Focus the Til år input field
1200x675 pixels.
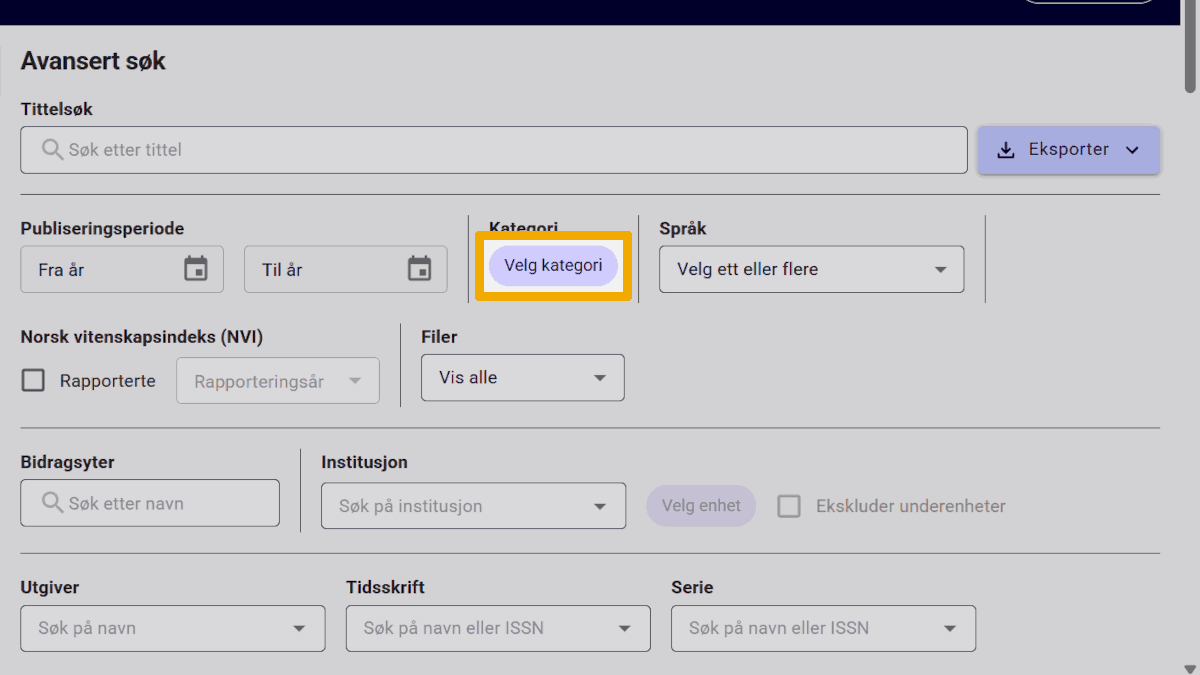click(346, 269)
